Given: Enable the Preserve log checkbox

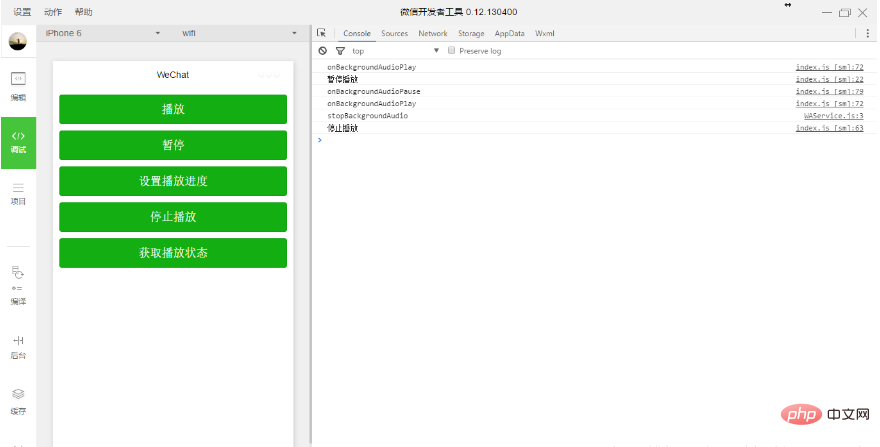Looking at the screenshot, I should point(451,51).
